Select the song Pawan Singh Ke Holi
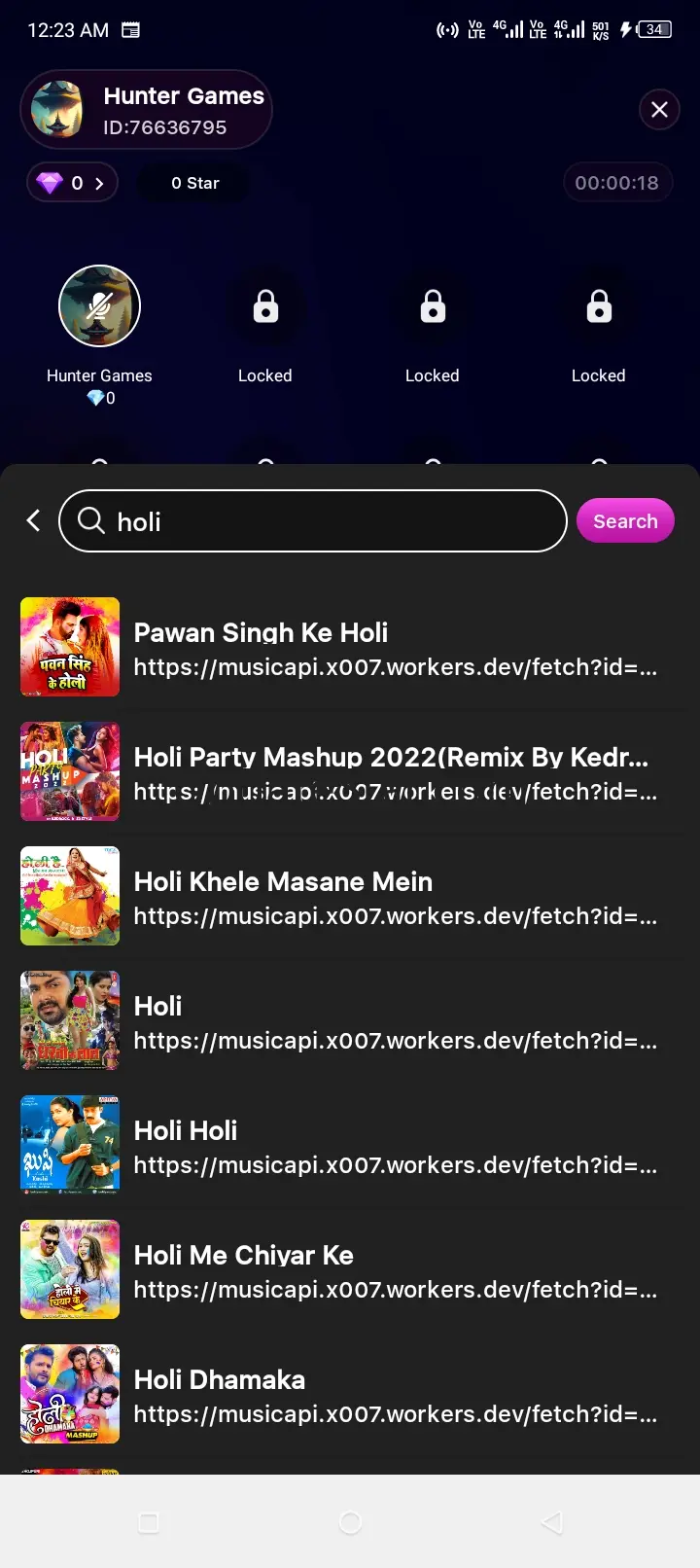 coord(261,633)
